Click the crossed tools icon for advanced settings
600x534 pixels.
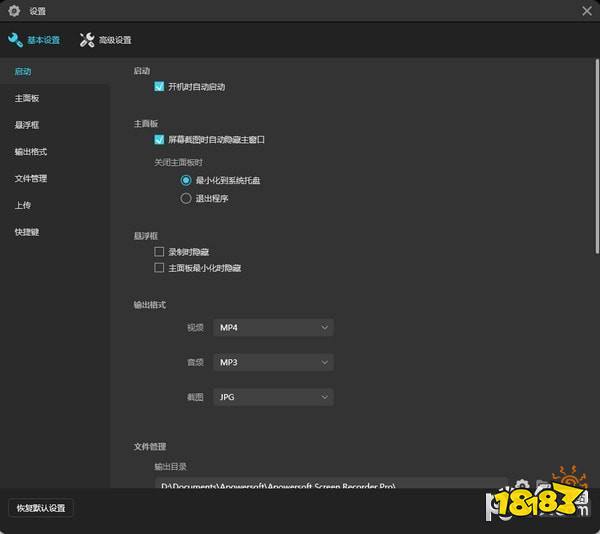pyautogui.click(x=87, y=40)
